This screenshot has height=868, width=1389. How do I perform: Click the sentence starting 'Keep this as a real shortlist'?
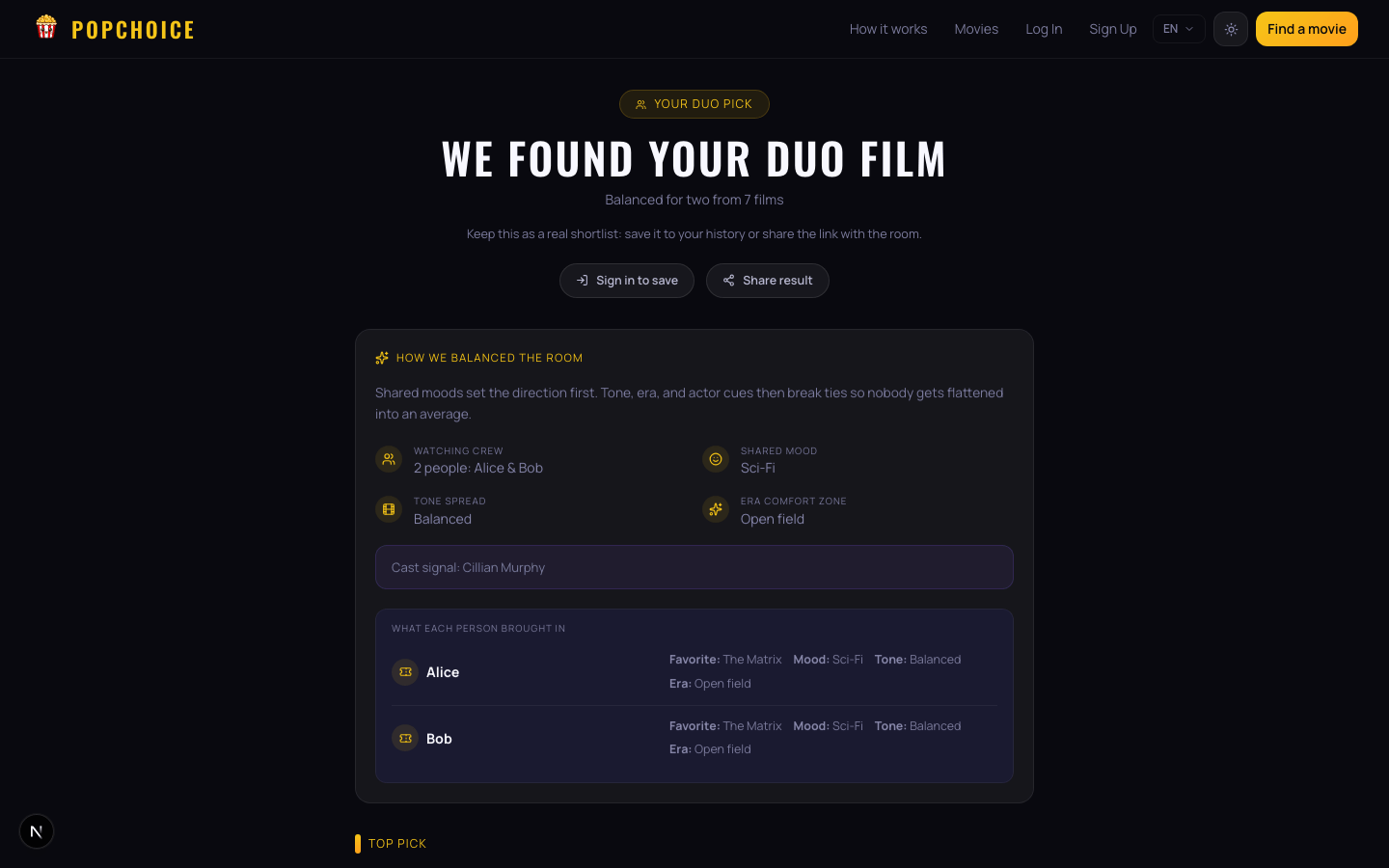click(694, 234)
